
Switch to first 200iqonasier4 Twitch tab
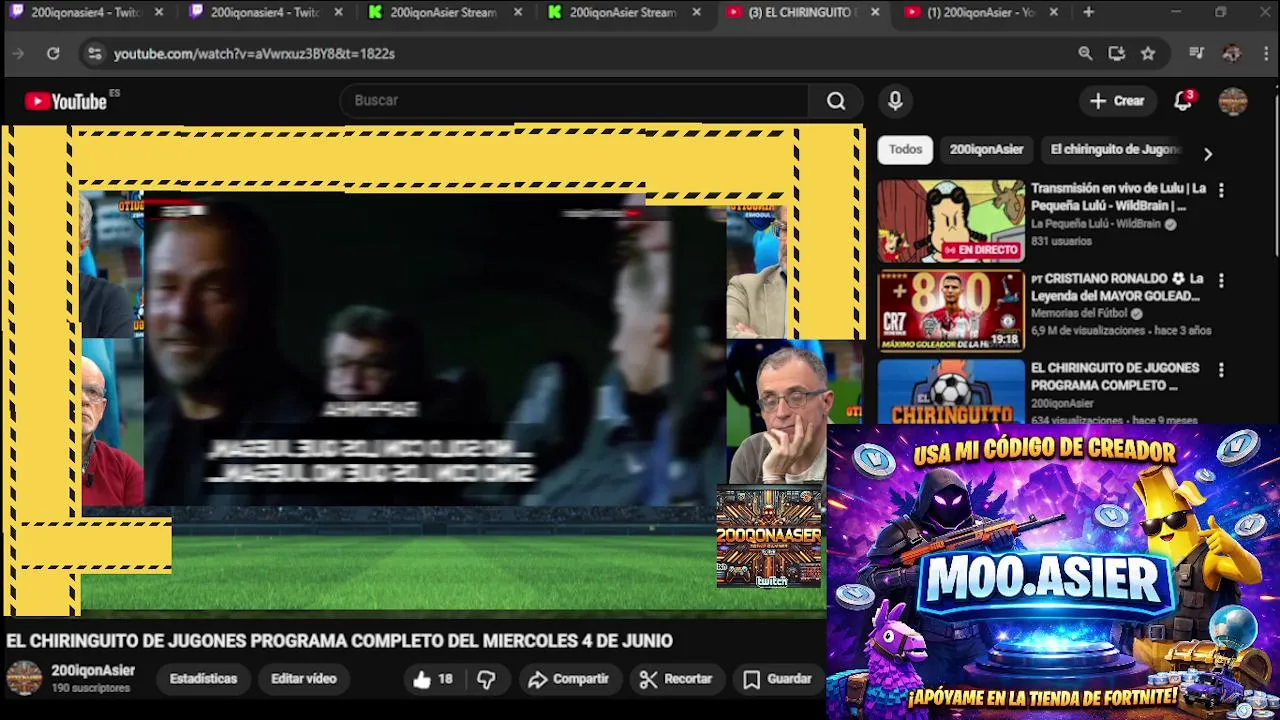pyautogui.click(x=85, y=13)
